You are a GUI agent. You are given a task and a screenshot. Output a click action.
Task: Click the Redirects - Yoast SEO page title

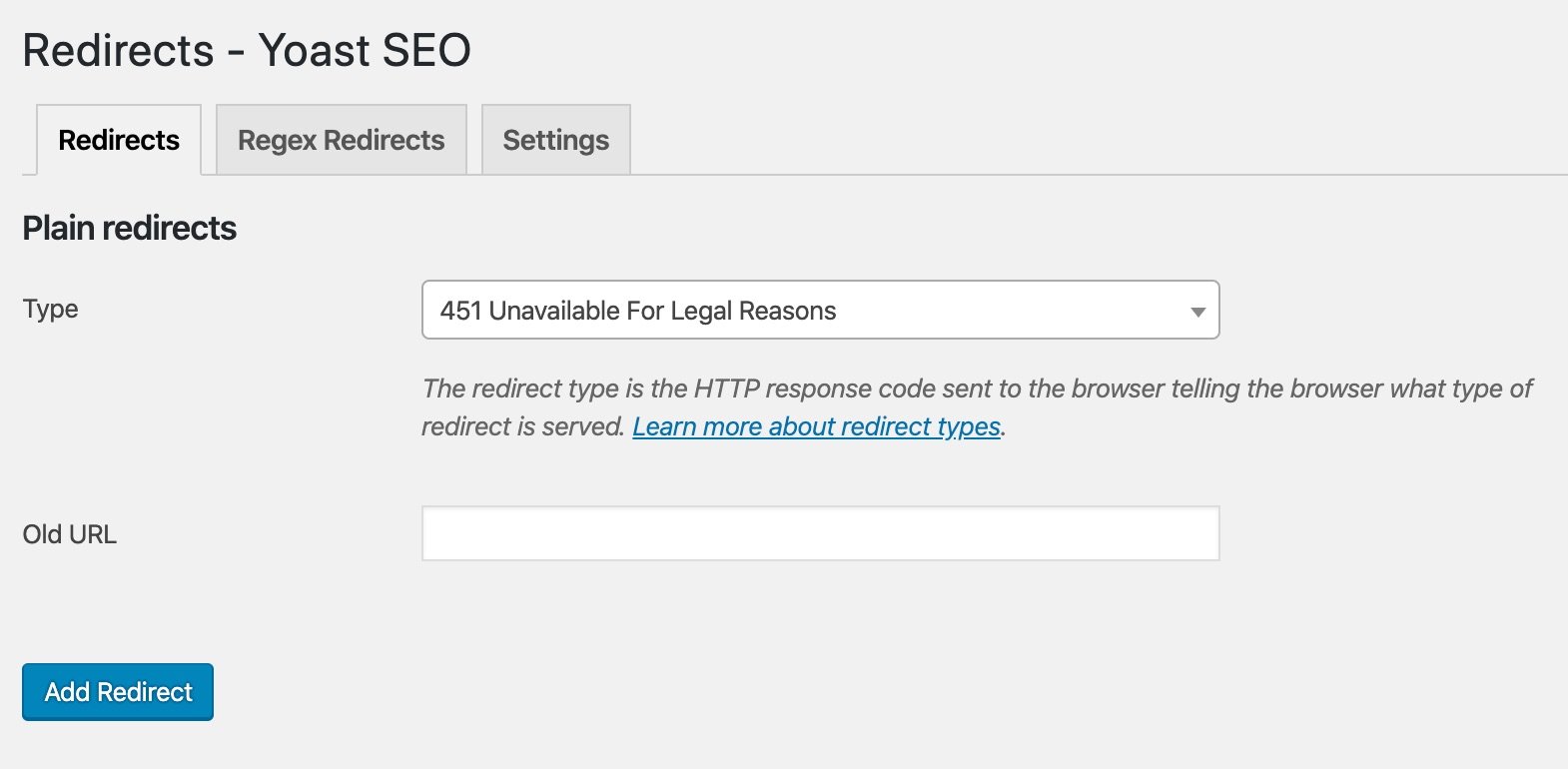coord(246,50)
